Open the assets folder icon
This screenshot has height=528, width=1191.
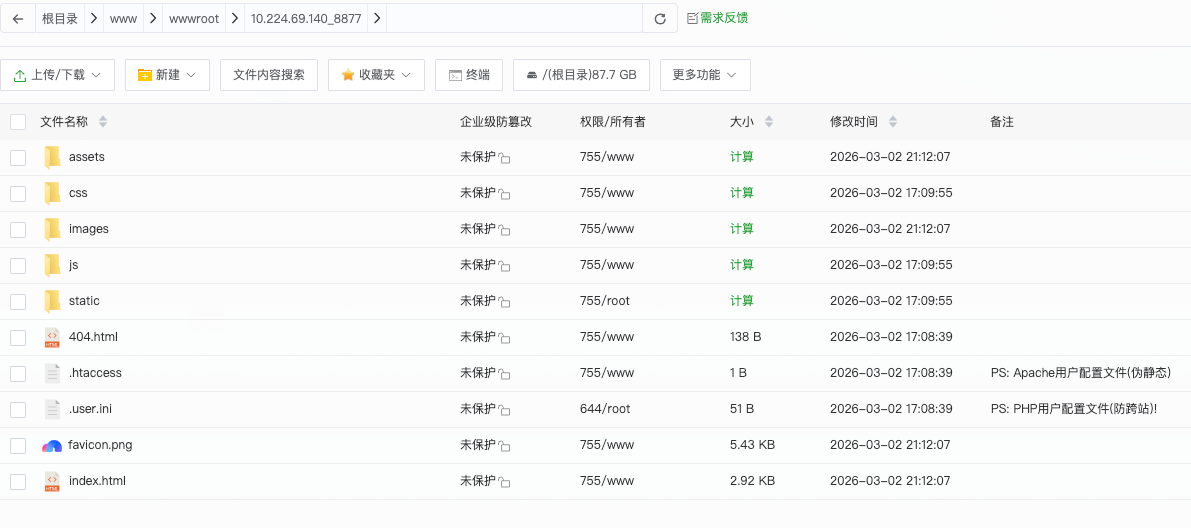coord(52,157)
